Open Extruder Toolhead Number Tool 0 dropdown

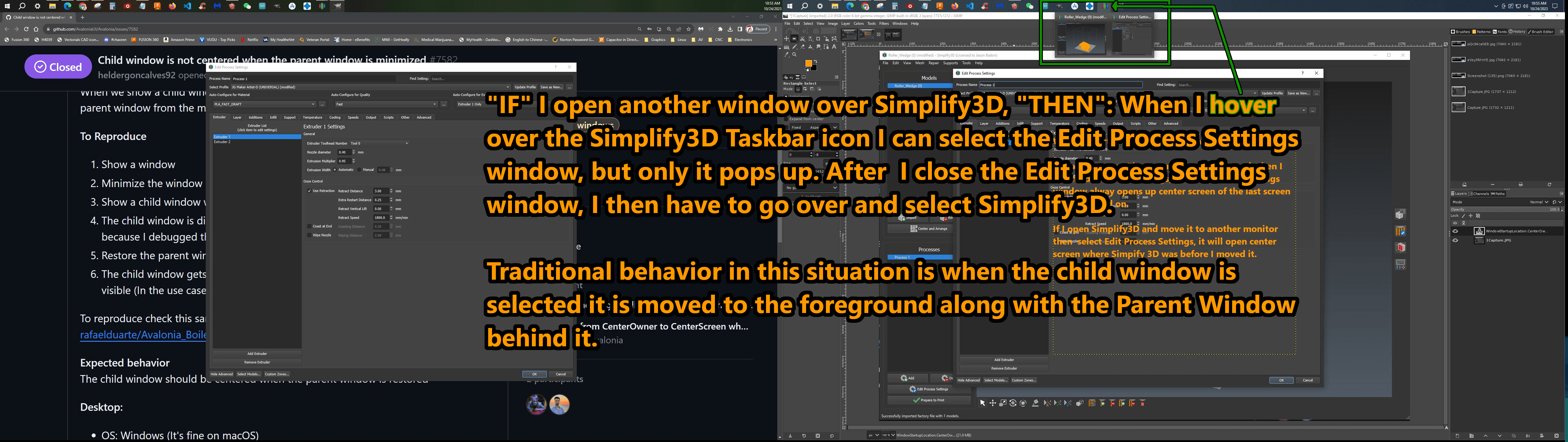pyautogui.click(x=379, y=144)
